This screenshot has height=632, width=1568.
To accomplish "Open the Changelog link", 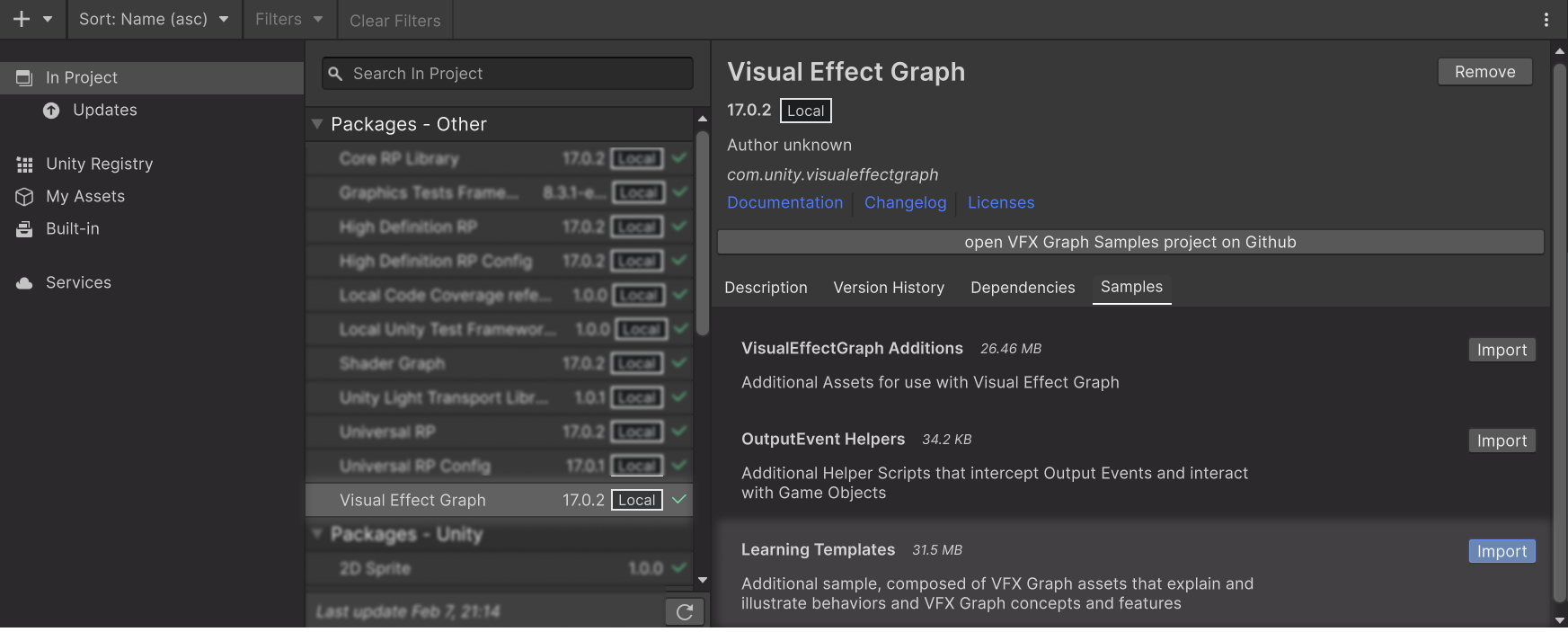I will click(x=905, y=203).
